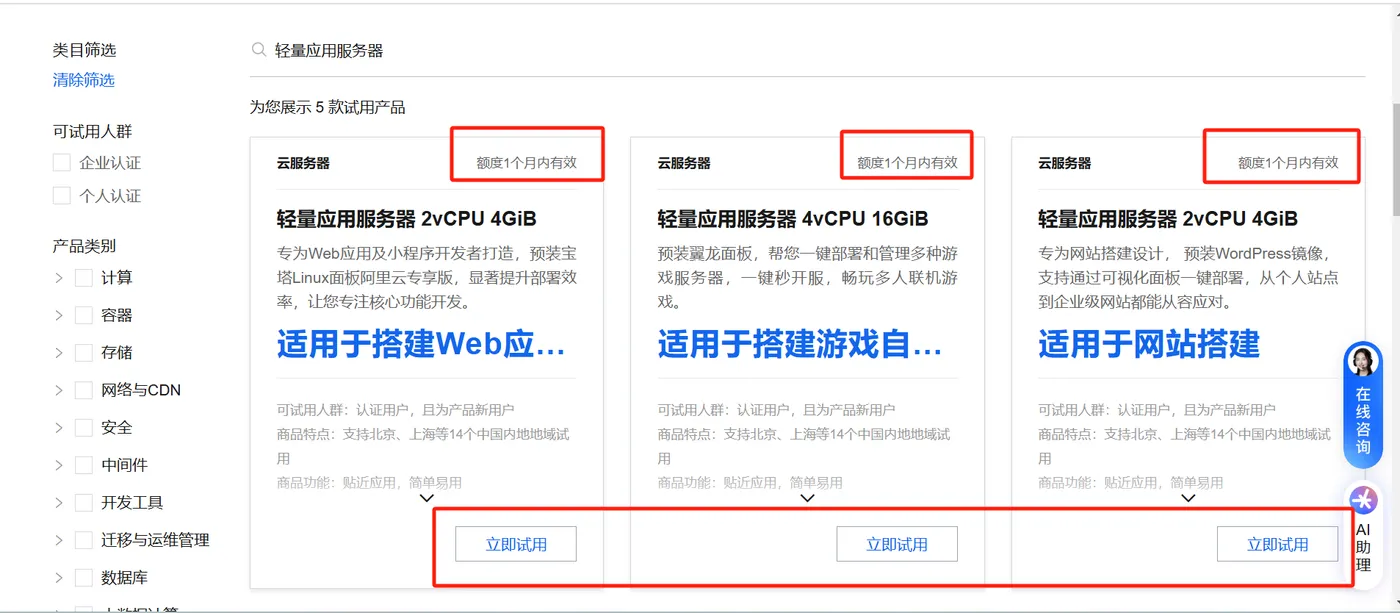Check the 容器 category checkbox

coord(84,315)
